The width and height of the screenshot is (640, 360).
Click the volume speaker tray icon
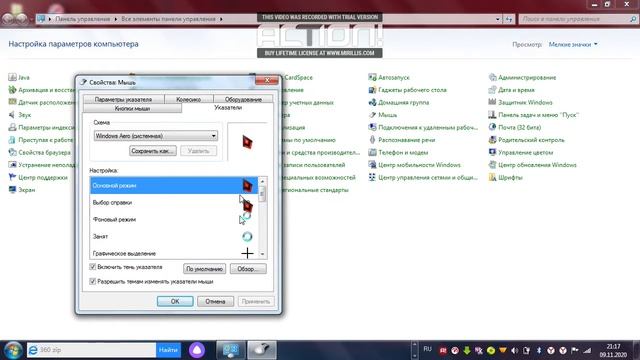point(514,350)
